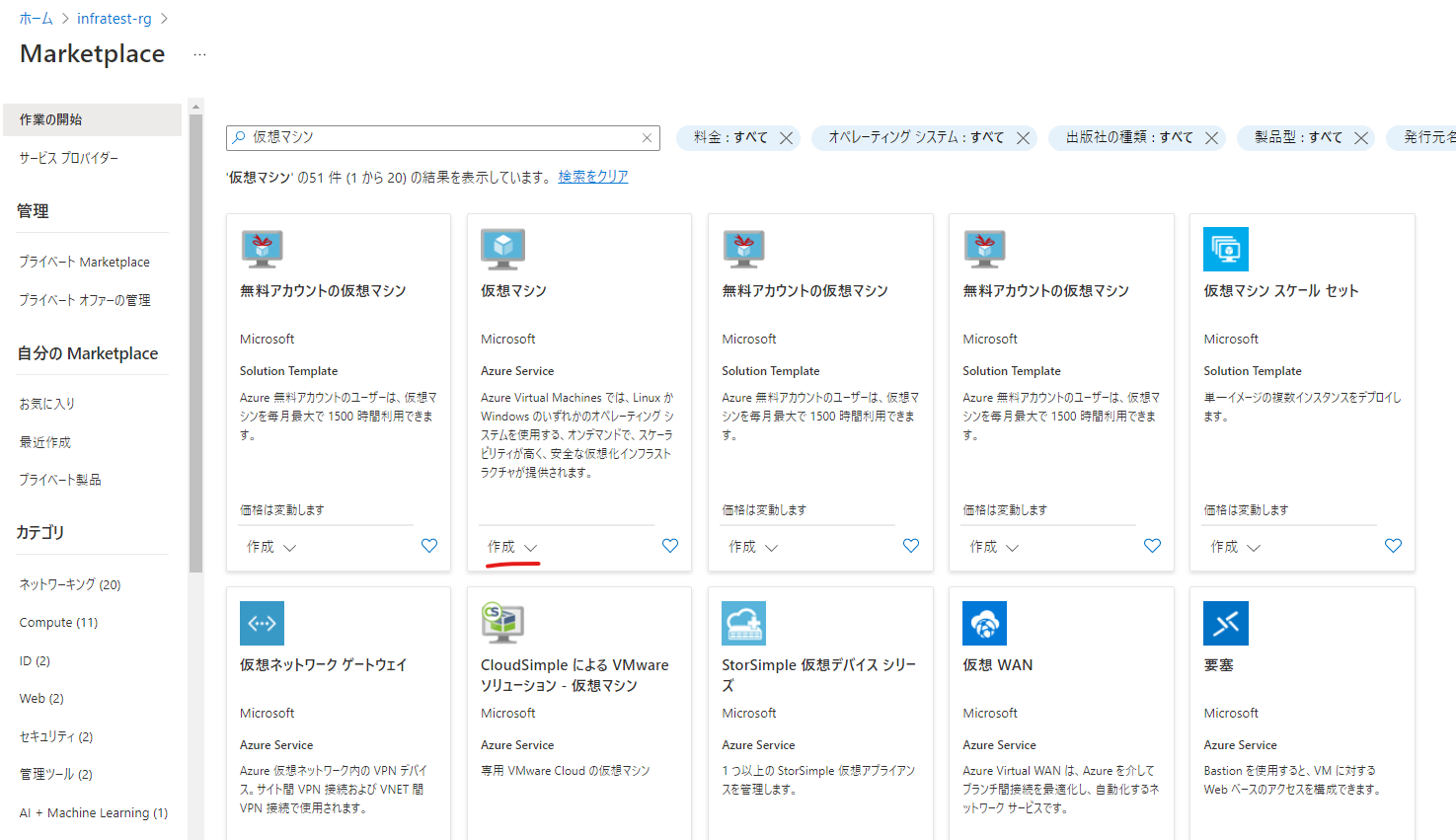This screenshot has width=1456, height=840.
Task: Click the description starting 1 つ以上の StorSimple
Action: point(818,780)
